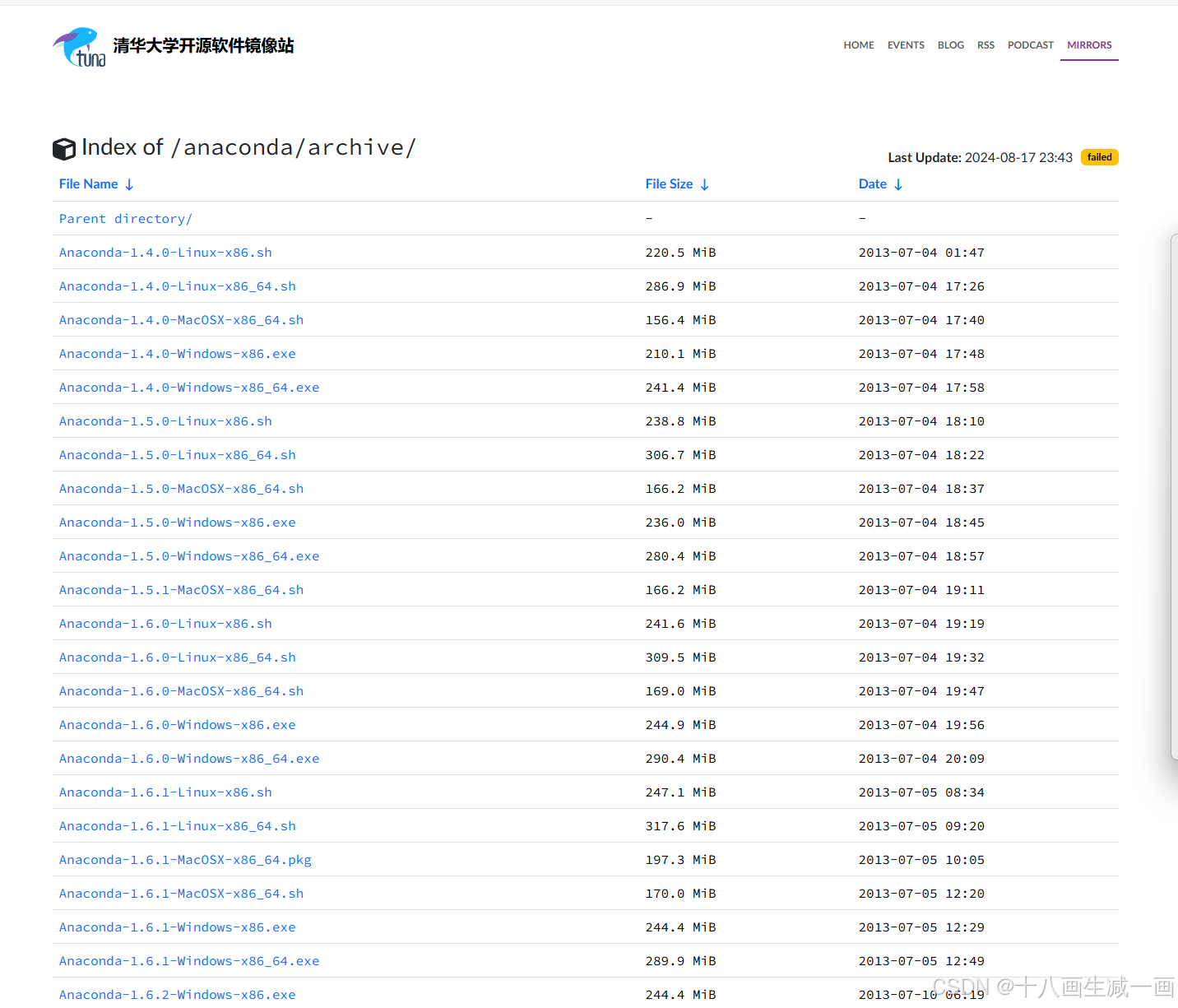Click date 2013-07-04 20:09

921,759
